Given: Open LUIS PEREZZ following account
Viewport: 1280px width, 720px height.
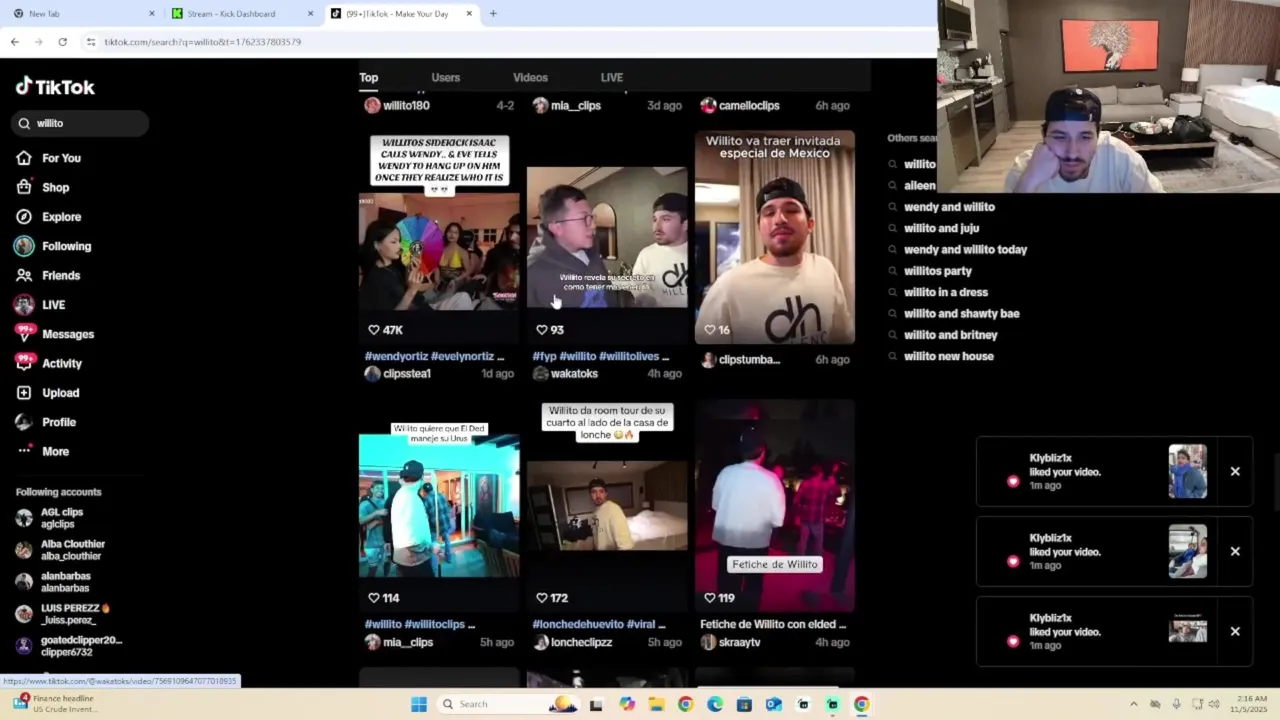Looking at the screenshot, I should (75, 614).
